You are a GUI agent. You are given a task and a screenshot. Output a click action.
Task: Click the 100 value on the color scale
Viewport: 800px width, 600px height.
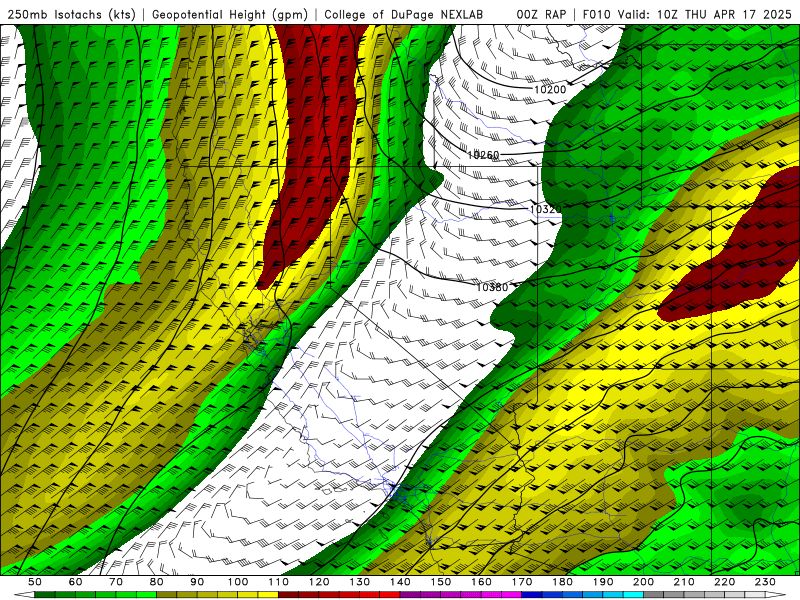pos(238,582)
